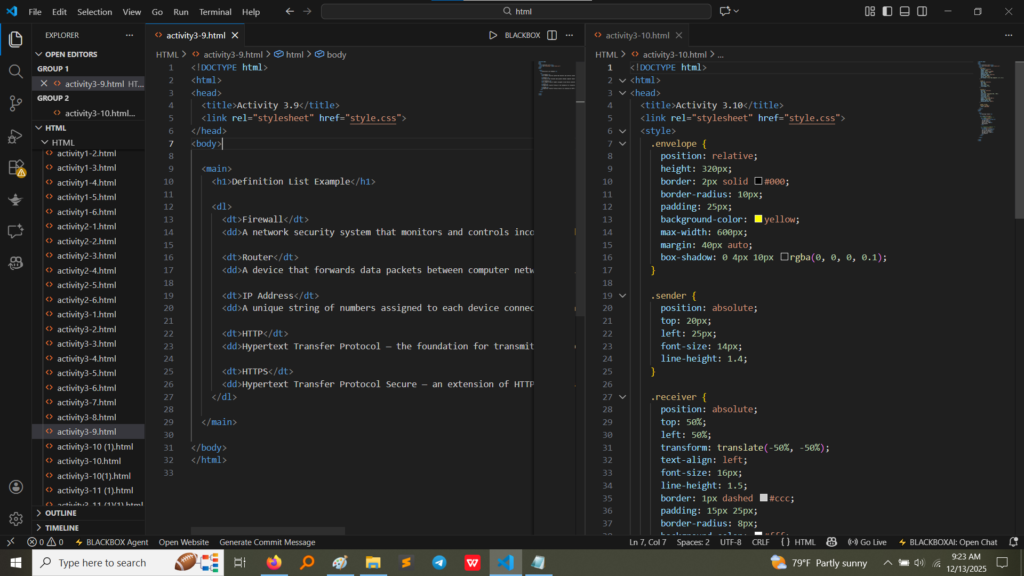The width and height of the screenshot is (1024, 576).
Task: Open the Terminal menu
Action: [x=214, y=12]
